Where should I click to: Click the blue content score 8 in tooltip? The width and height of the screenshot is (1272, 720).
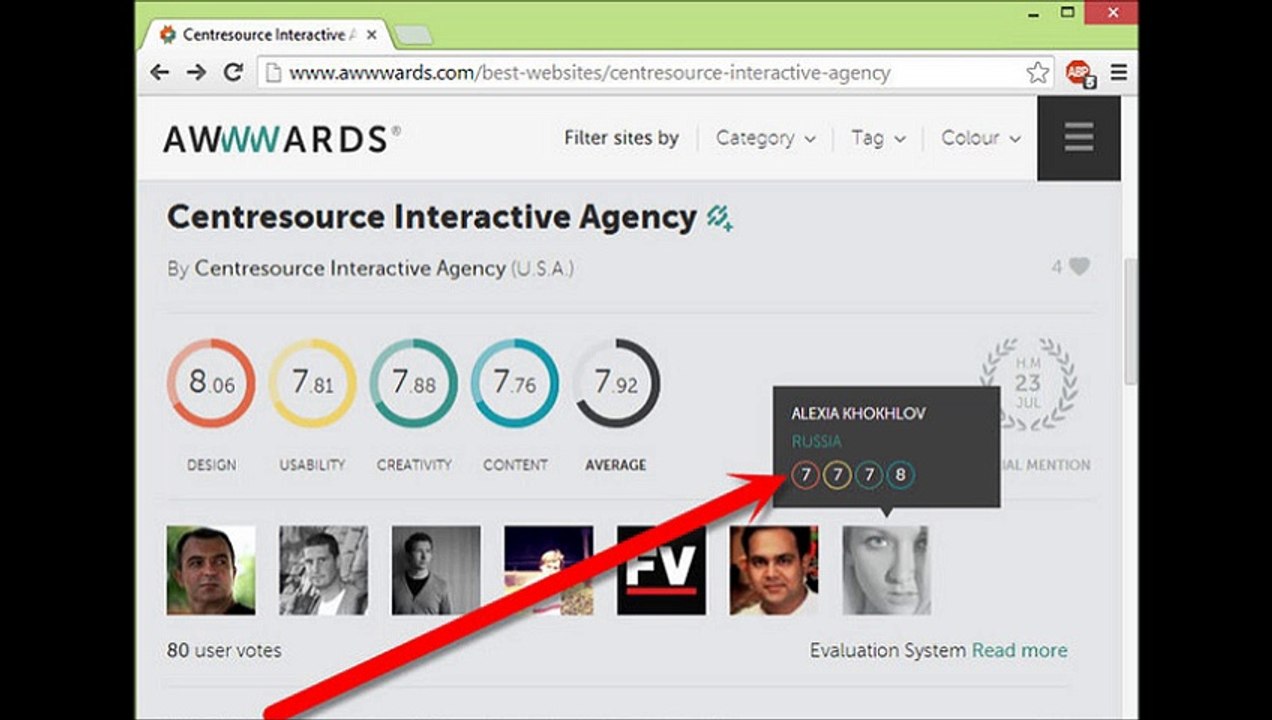(x=900, y=475)
